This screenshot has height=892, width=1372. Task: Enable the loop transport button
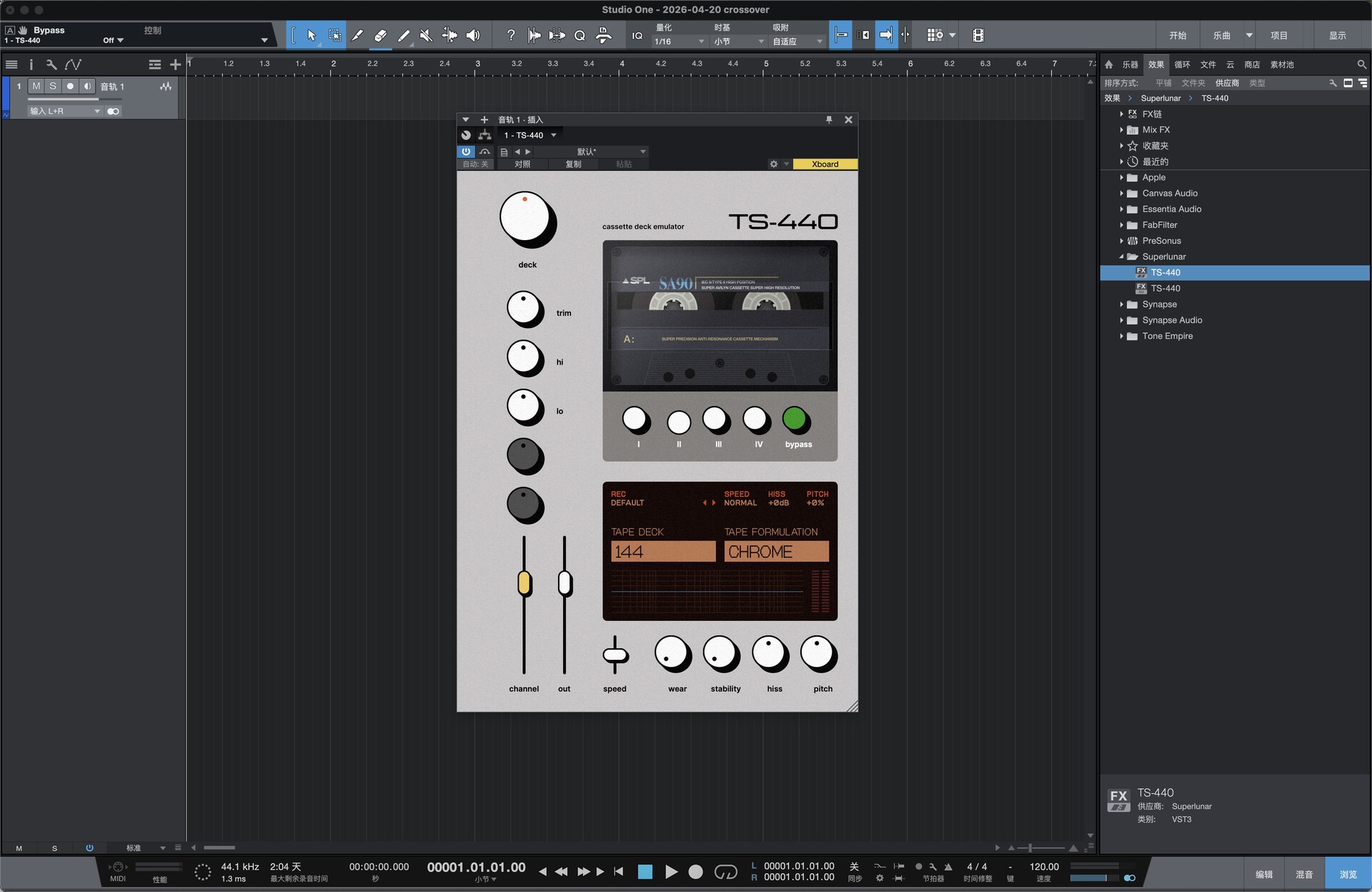pyautogui.click(x=725, y=871)
